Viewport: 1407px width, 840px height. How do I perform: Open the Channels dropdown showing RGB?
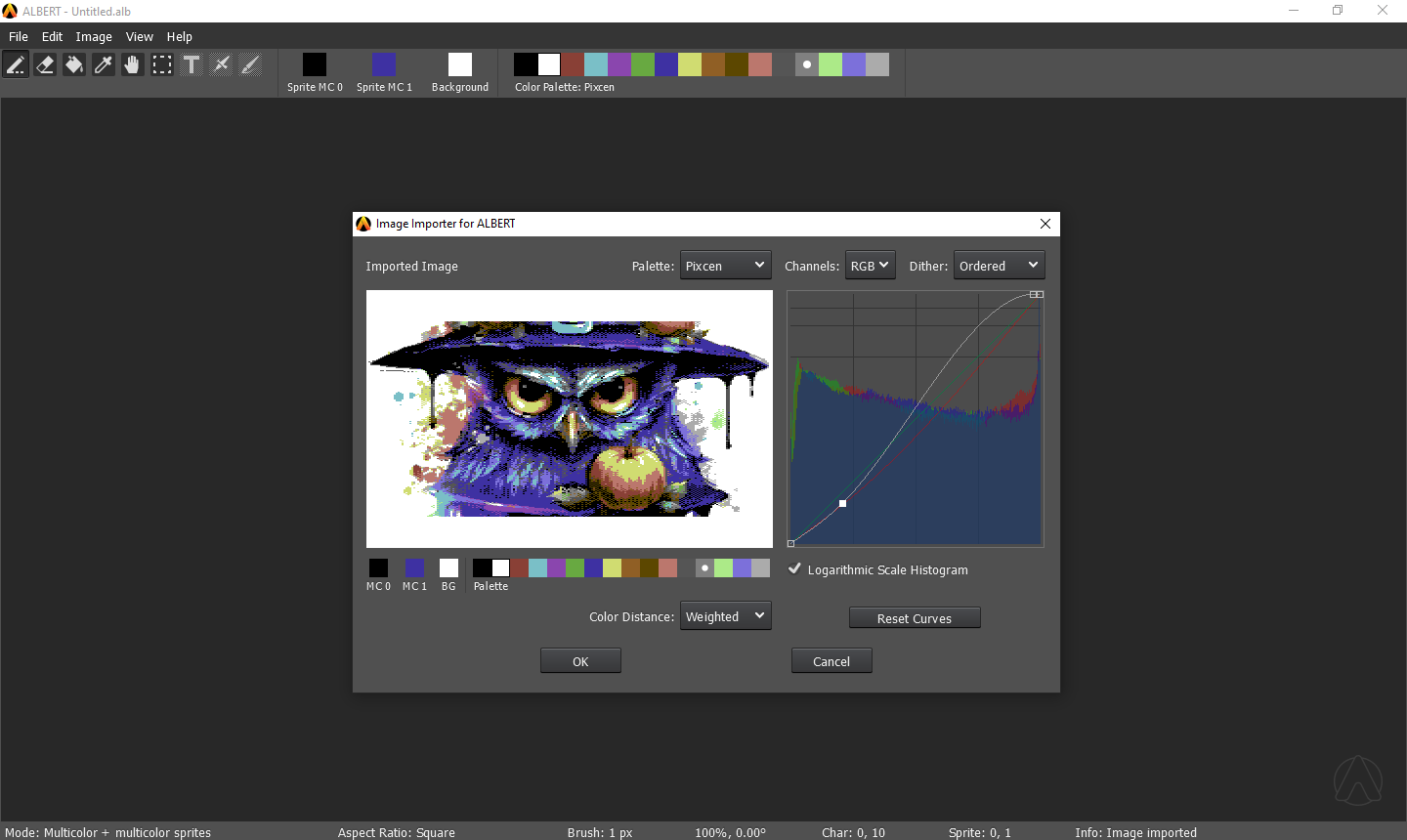tap(871, 265)
